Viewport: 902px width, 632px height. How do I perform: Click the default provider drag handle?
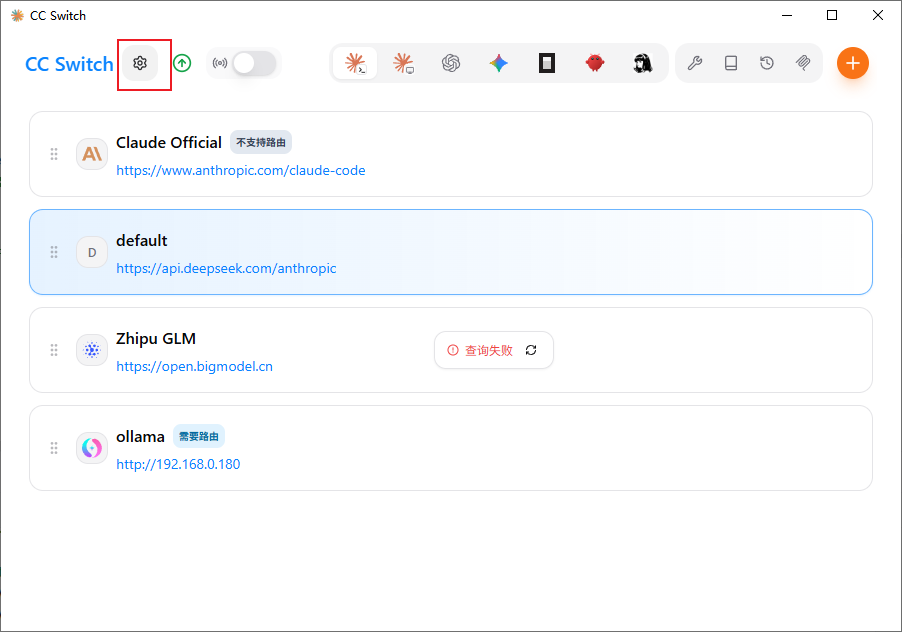[x=54, y=252]
